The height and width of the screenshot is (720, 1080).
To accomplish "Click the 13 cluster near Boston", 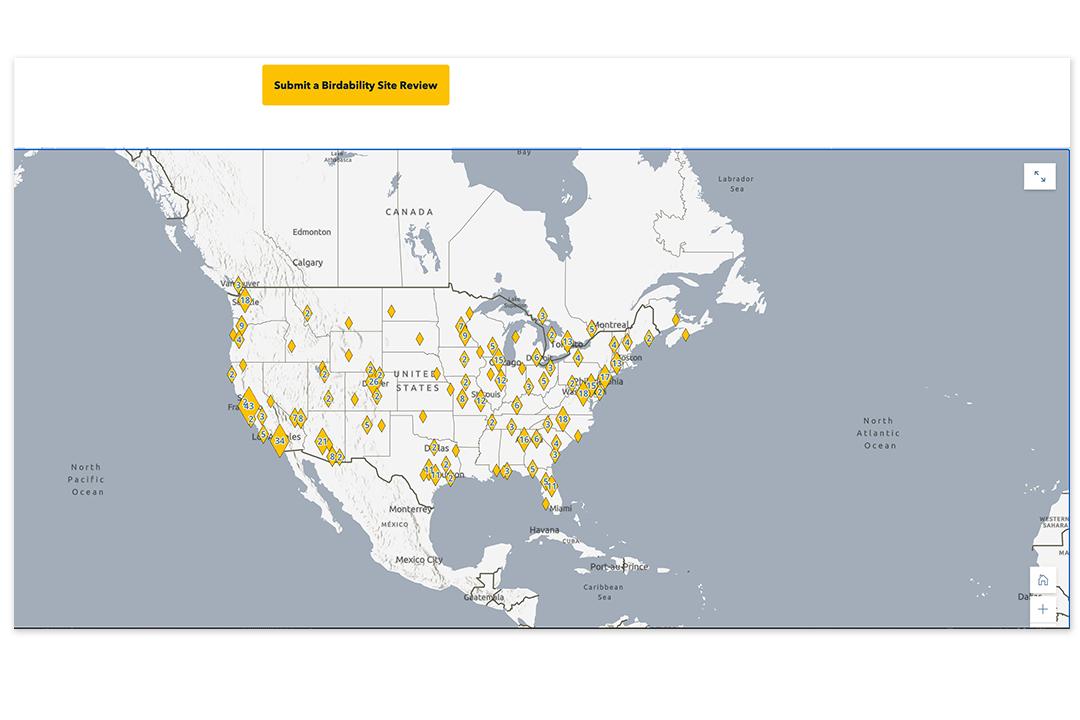I will 617,363.
